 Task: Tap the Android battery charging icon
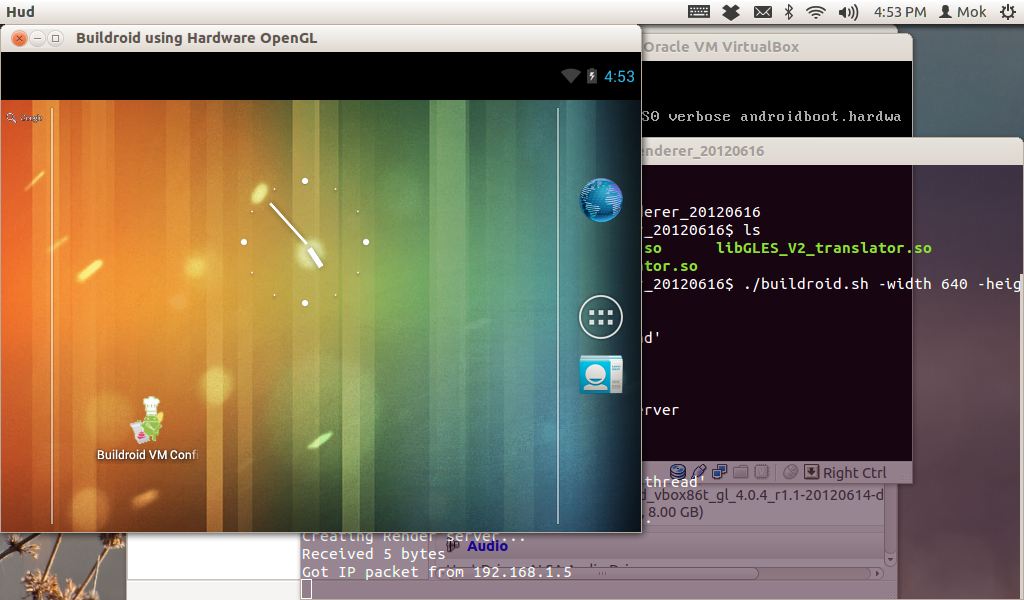592,76
